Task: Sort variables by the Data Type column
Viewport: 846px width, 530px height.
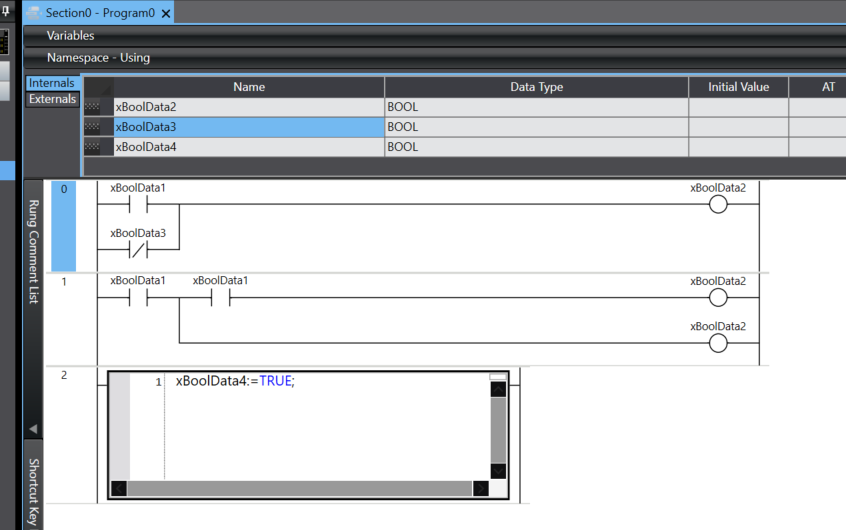Action: tap(536, 87)
